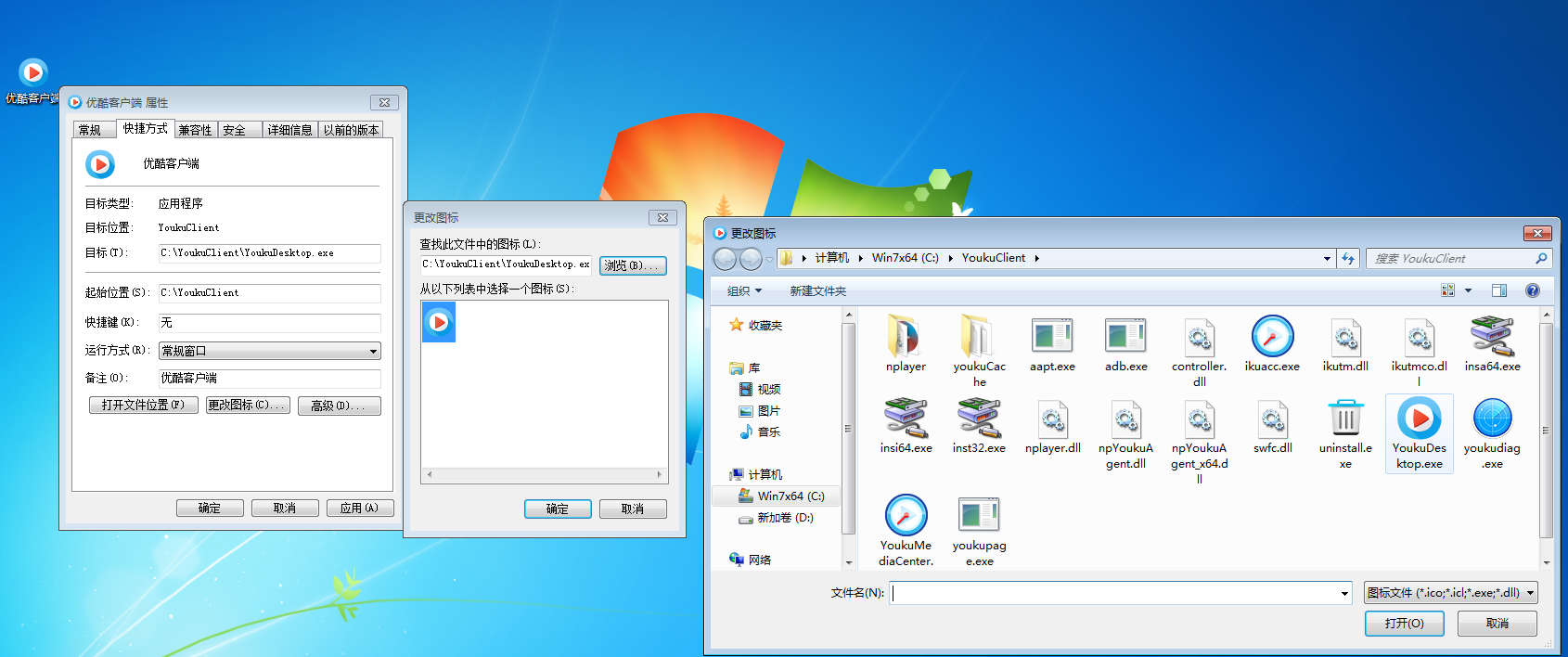Select ikuacc.exe icon
This screenshot has width=1568, height=657.
(x=1272, y=336)
